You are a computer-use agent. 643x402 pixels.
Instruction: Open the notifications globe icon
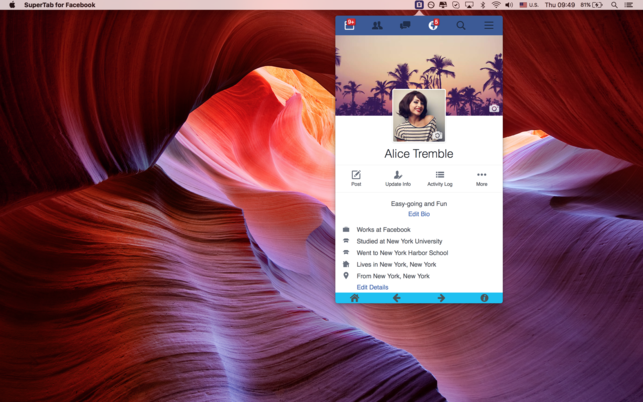(433, 25)
